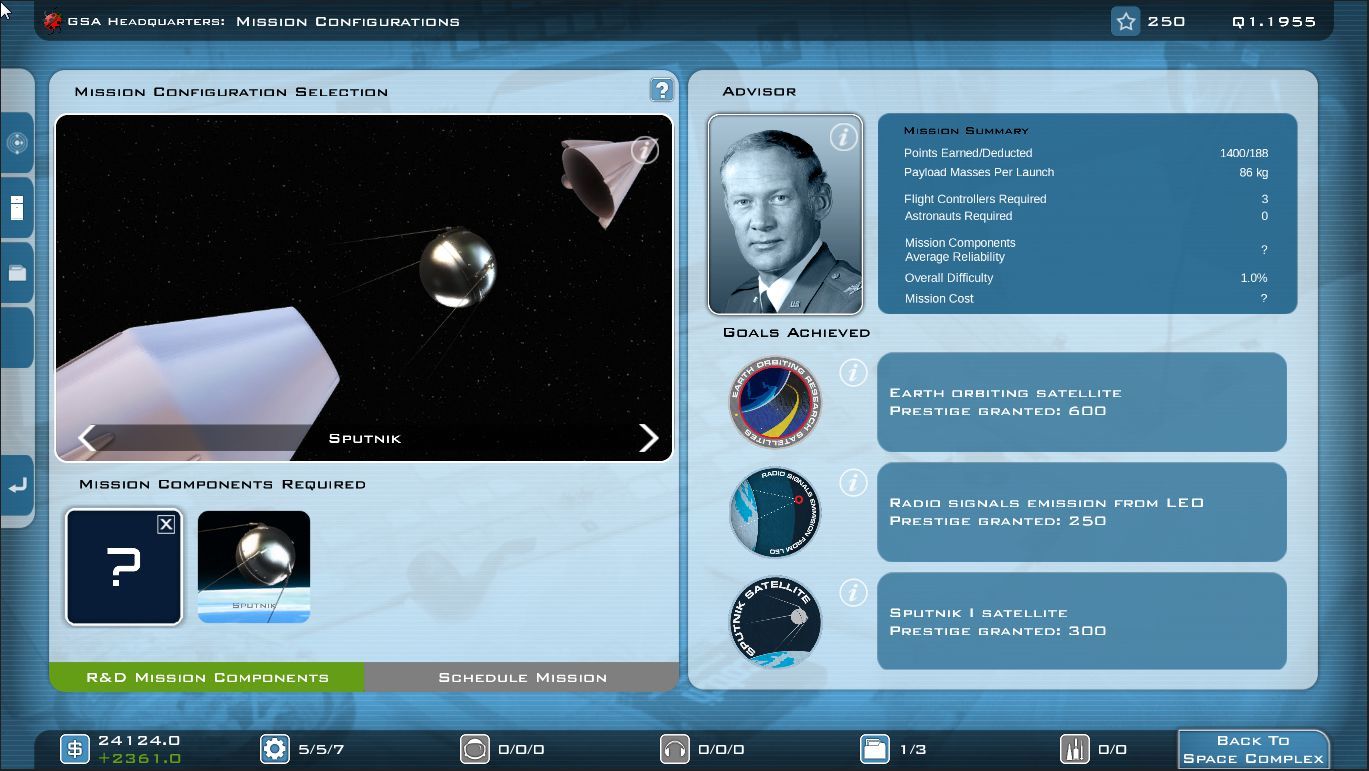The width and height of the screenshot is (1369, 771).
Task: Go Back To Space Complex
Action: point(1253,749)
